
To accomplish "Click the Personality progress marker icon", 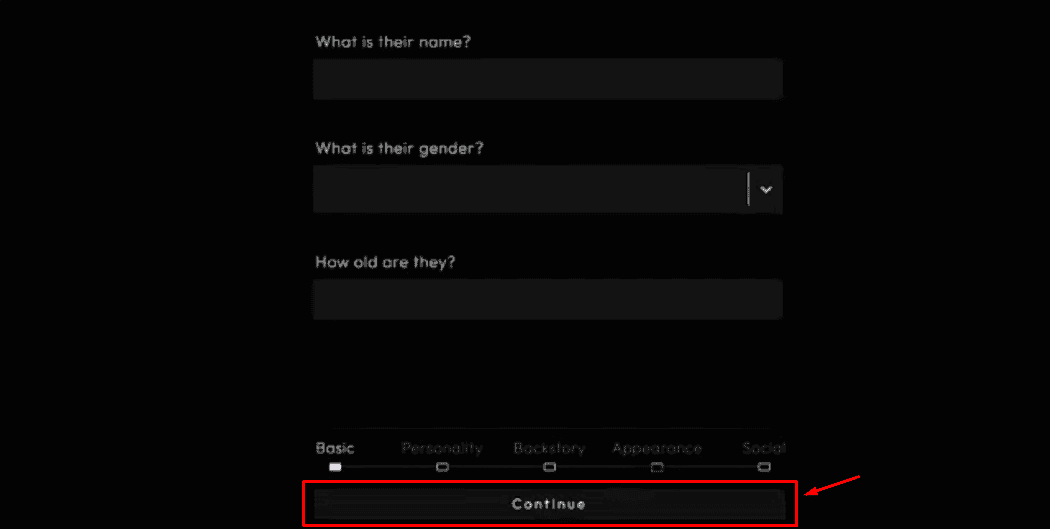I will click(x=442, y=467).
